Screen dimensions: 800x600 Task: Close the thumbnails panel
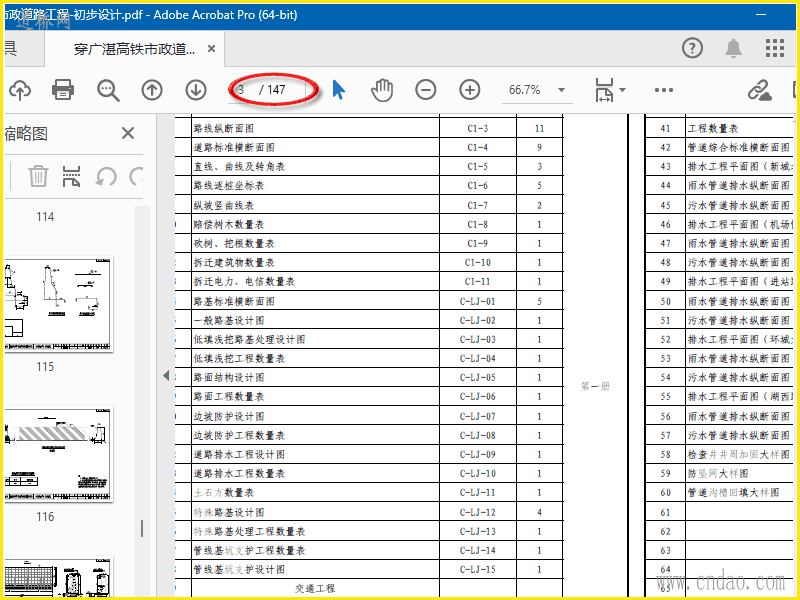point(128,133)
